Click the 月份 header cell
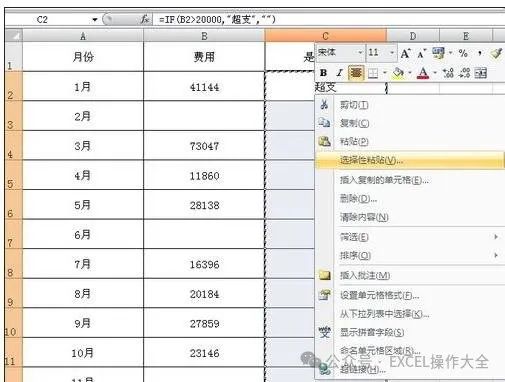This screenshot has width=505, height=382. pos(83,57)
